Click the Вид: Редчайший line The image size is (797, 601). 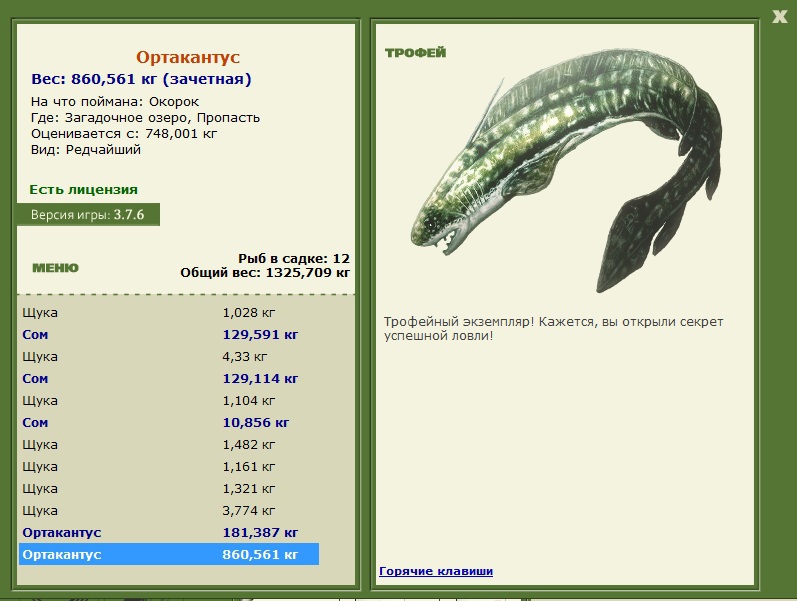[x=86, y=150]
